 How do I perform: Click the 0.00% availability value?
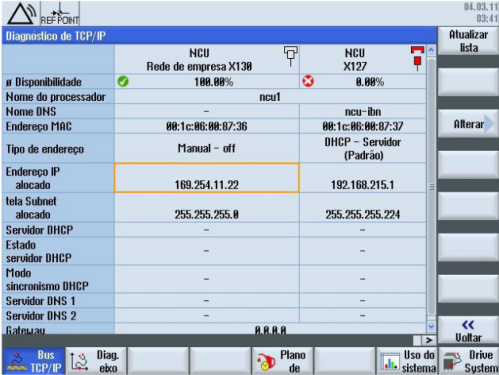[370, 82]
